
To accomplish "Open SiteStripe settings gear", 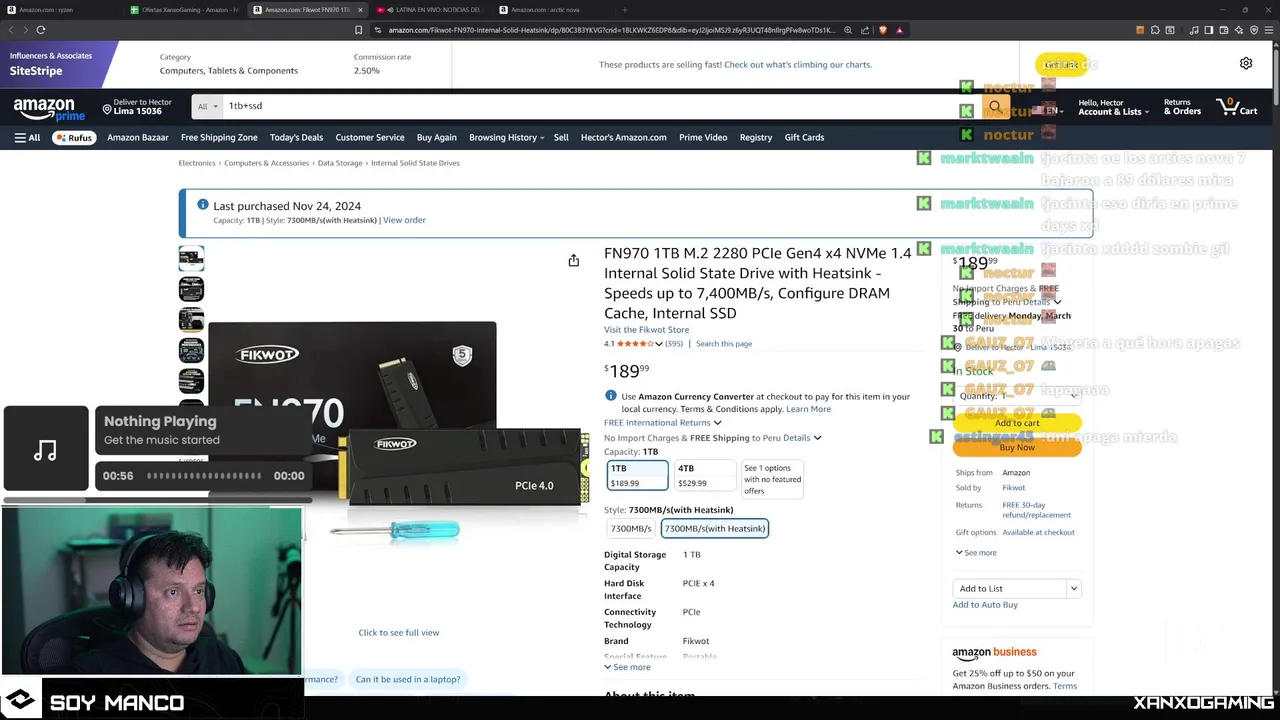I will pyautogui.click(x=1246, y=63).
